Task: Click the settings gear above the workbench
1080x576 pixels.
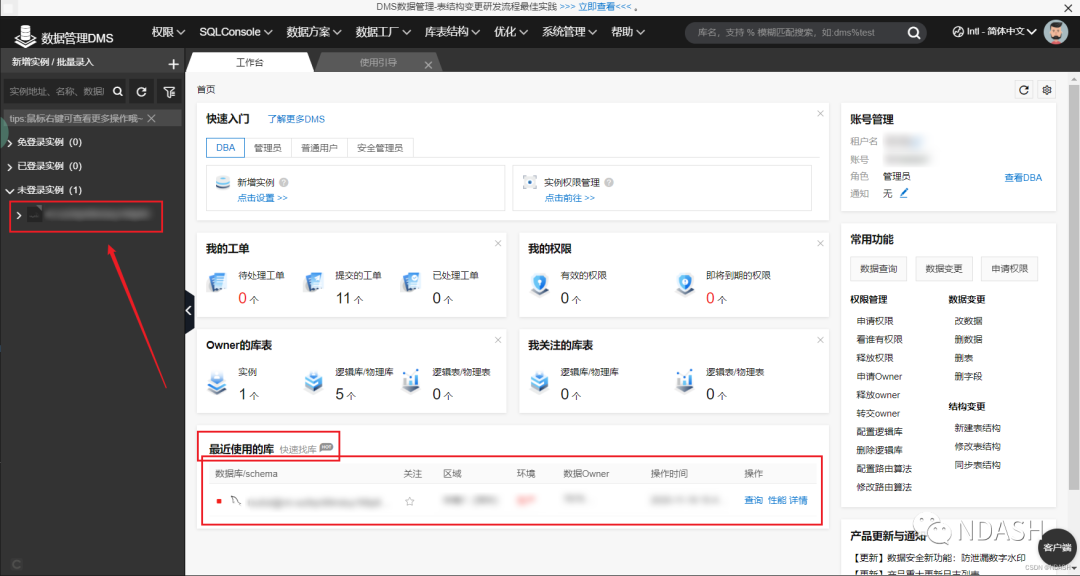Action: (1046, 90)
